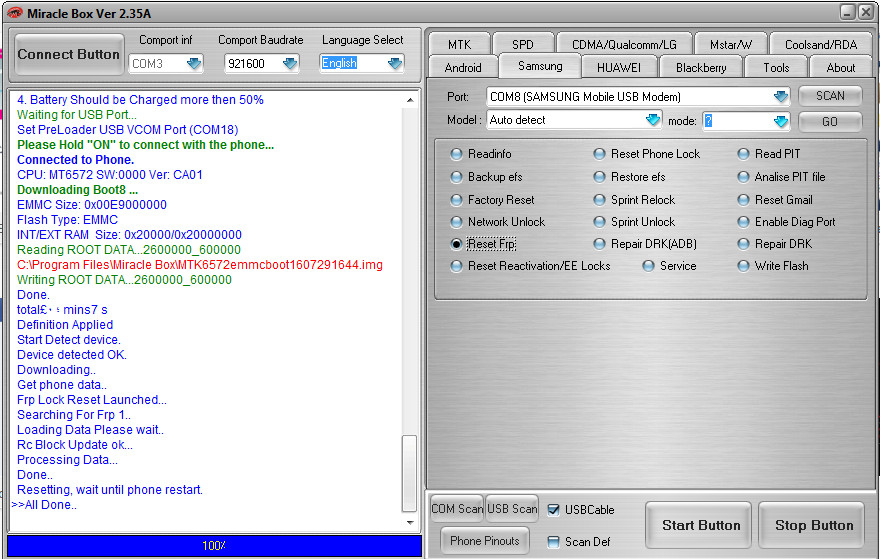Click 'CPU: MT6572 SW:0000 Ver: CA01' log line

109,175
